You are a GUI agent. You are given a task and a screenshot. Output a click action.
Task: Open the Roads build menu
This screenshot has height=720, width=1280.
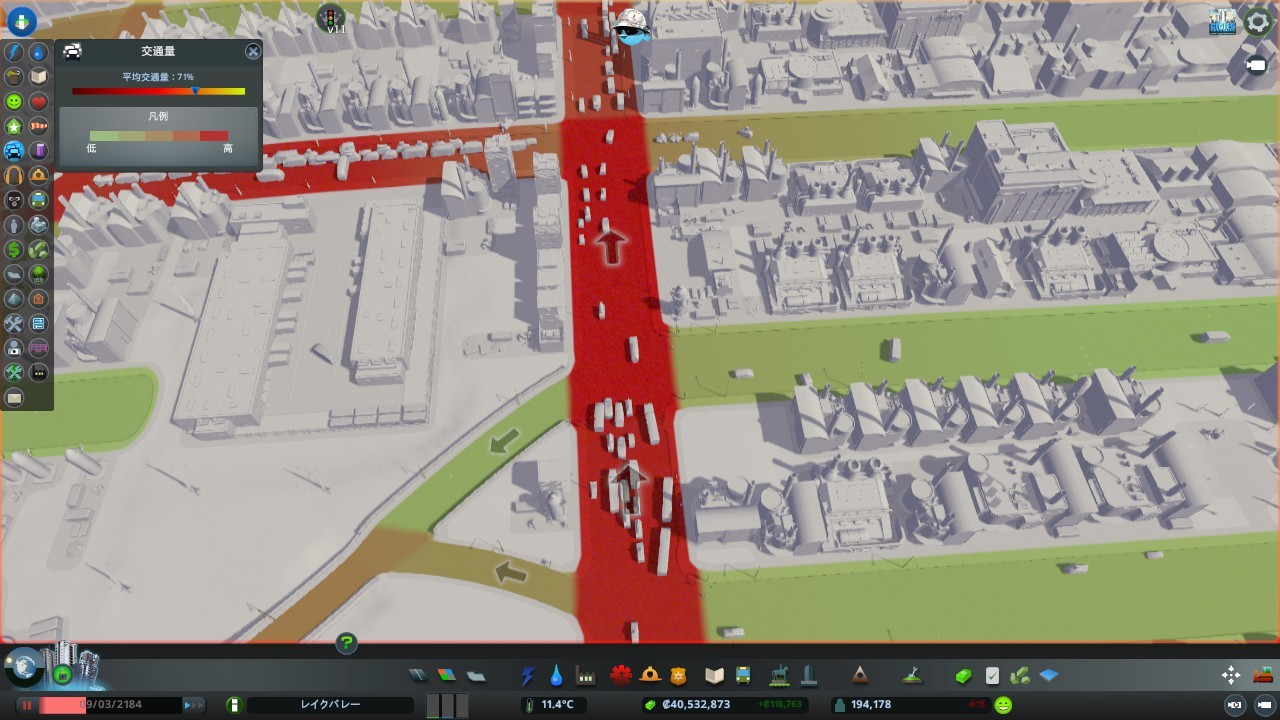417,676
